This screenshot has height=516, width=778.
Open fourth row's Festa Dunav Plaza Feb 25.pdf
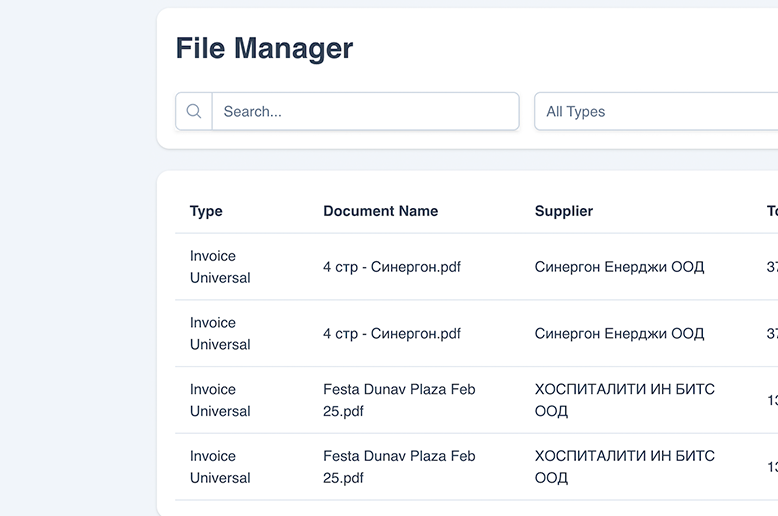[399, 467]
